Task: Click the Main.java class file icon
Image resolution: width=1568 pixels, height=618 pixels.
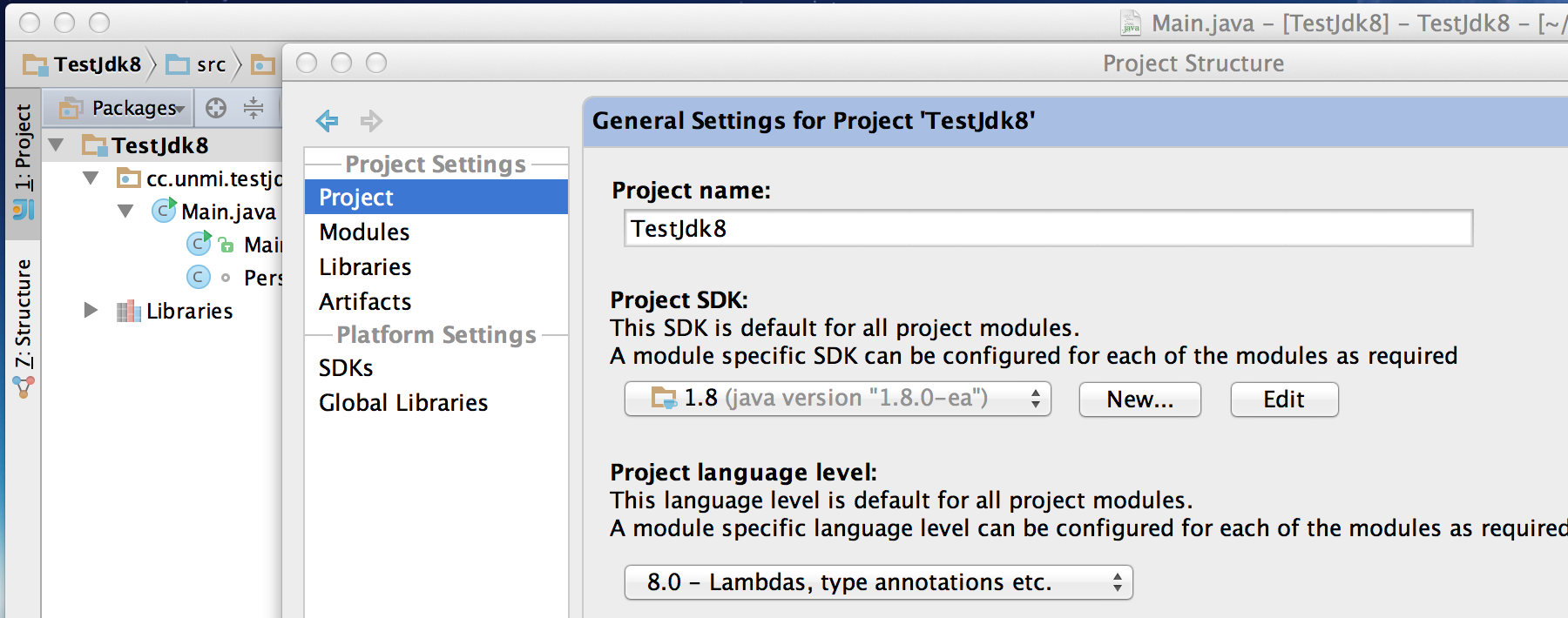Action: (163, 212)
